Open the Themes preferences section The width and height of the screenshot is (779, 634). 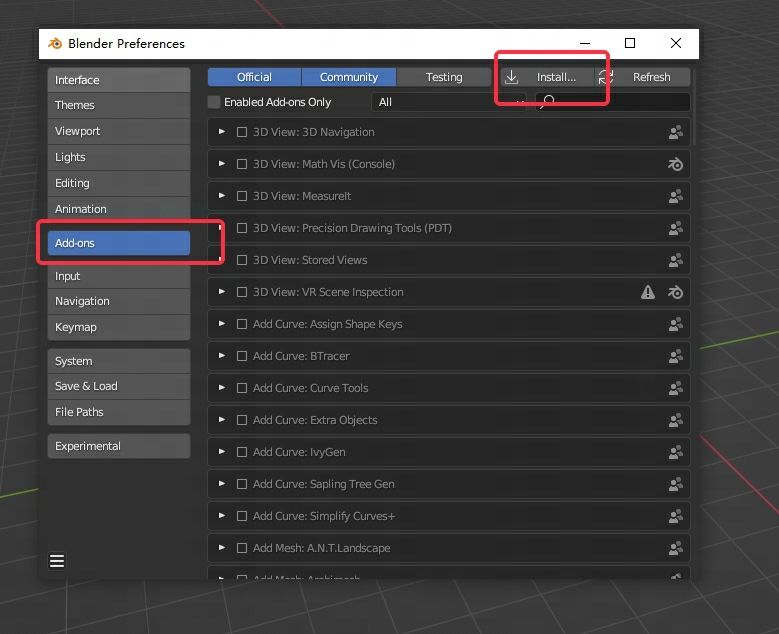point(118,105)
